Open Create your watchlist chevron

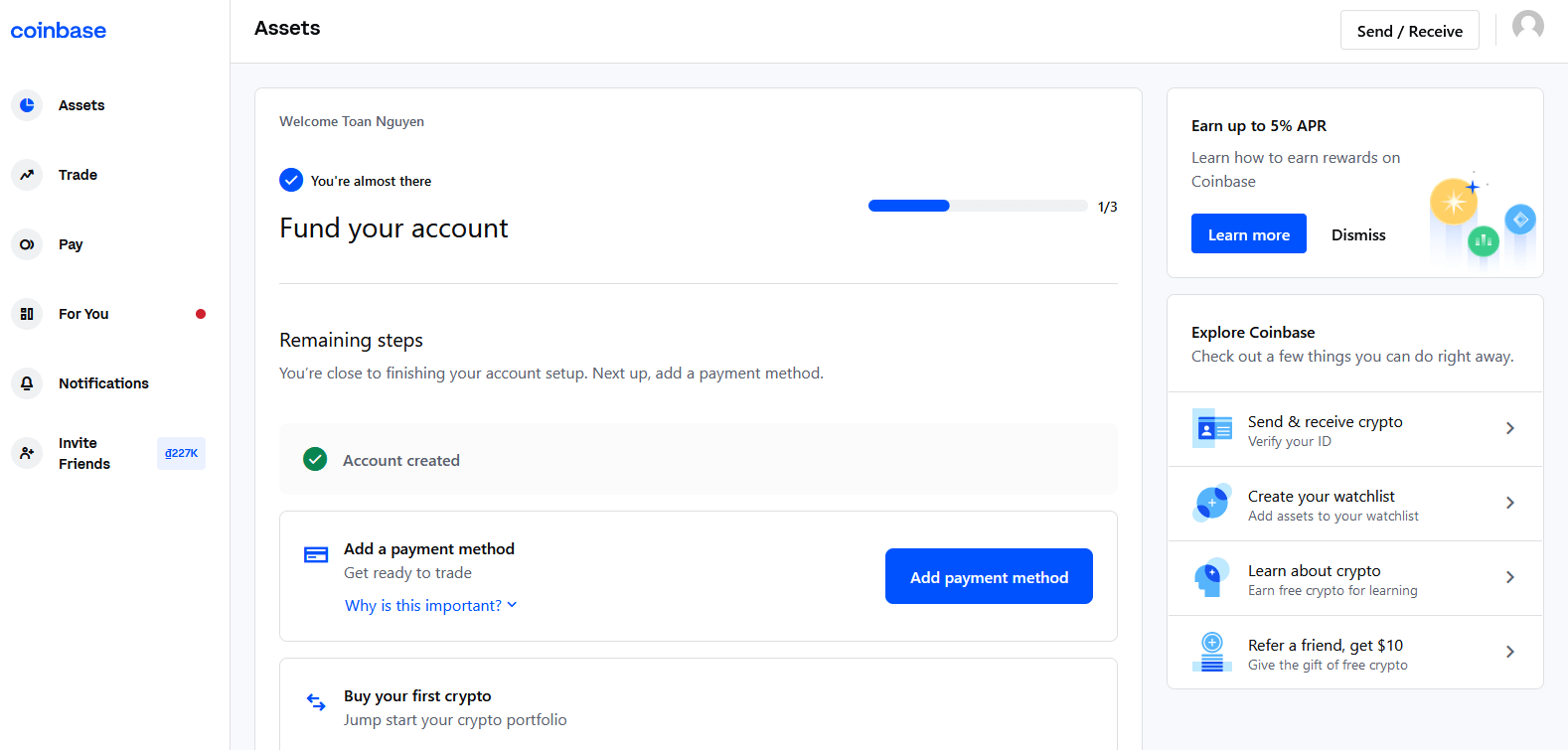[x=1509, y=503]
